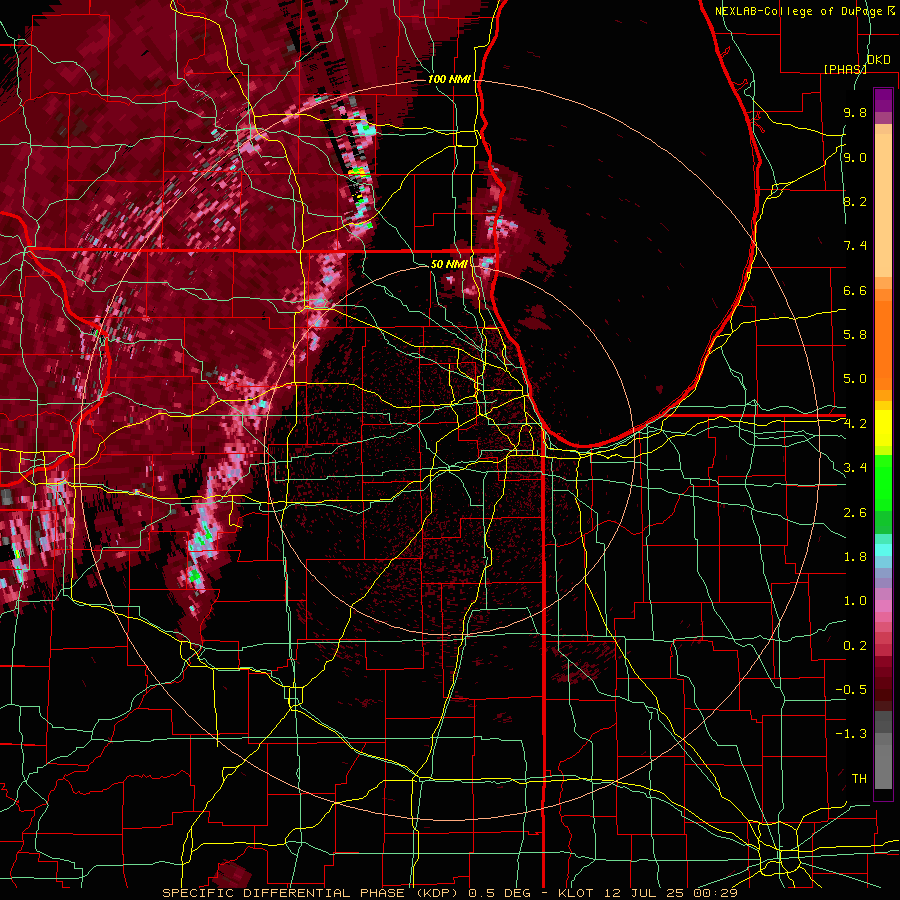This screenshot has width=900, height=900.
Task: Pick the pink band beside 1.0
Action: [883, 606]
